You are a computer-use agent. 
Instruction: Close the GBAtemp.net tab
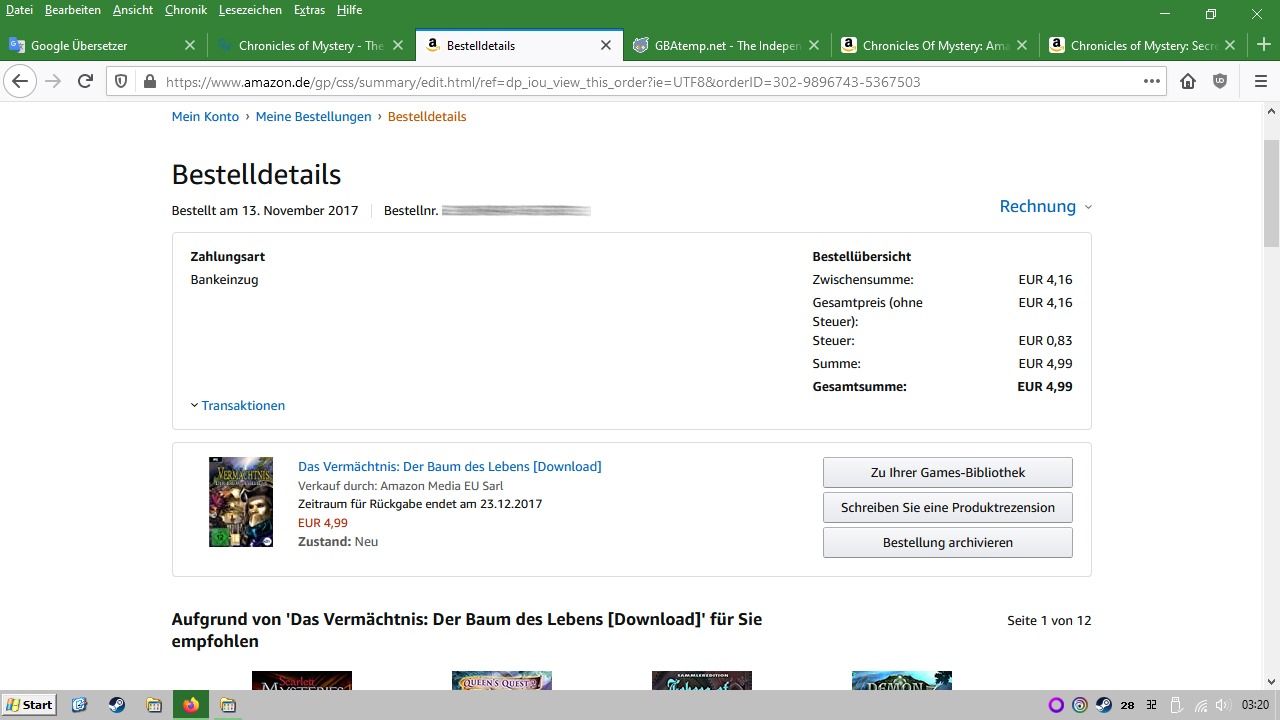813,45
